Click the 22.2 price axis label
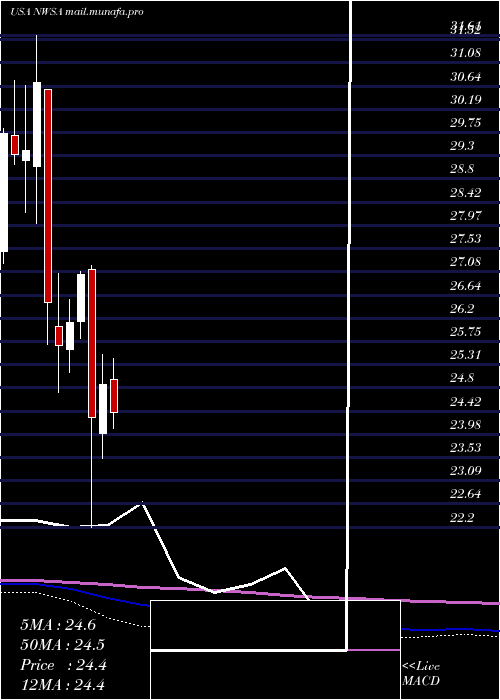500x700 pixels. 462,517
